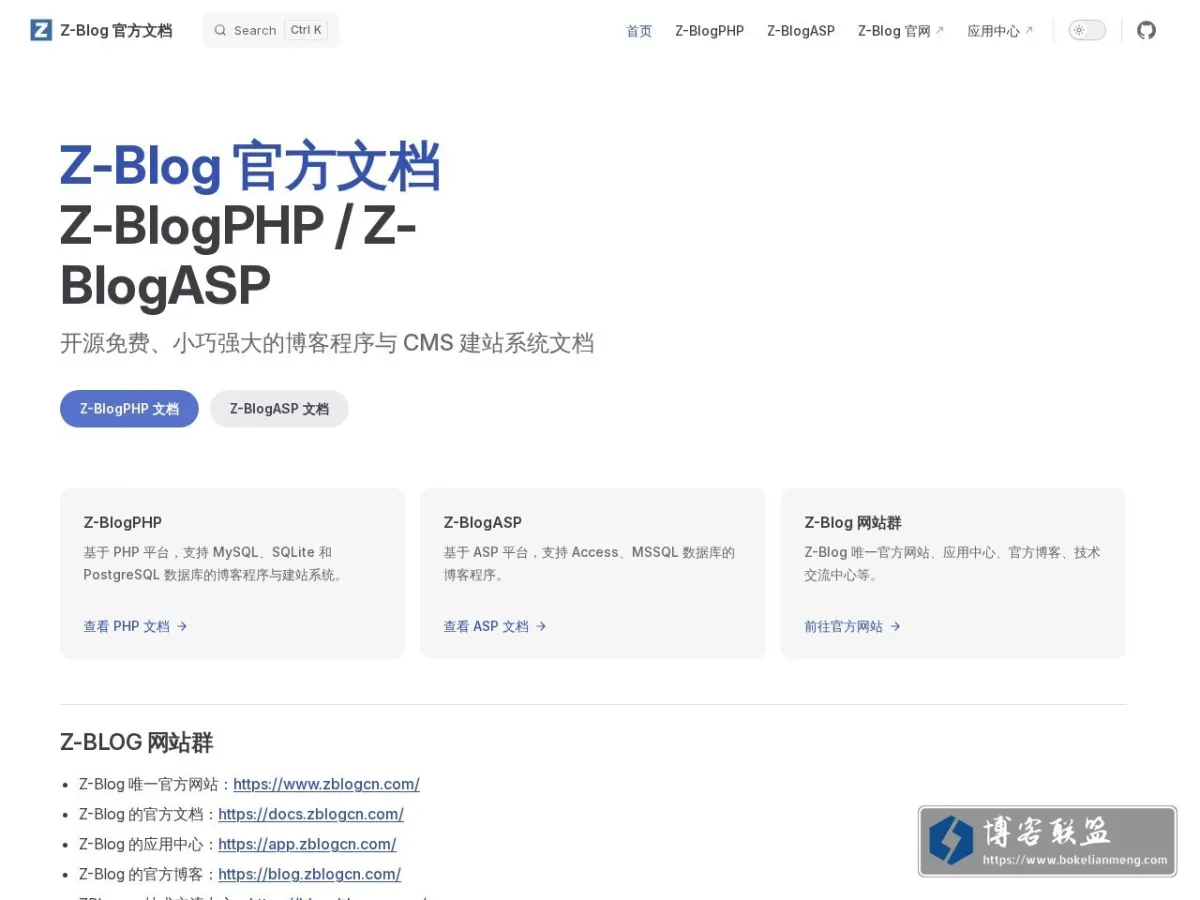Go to 首页 nav item

click(x=639, y=31)
